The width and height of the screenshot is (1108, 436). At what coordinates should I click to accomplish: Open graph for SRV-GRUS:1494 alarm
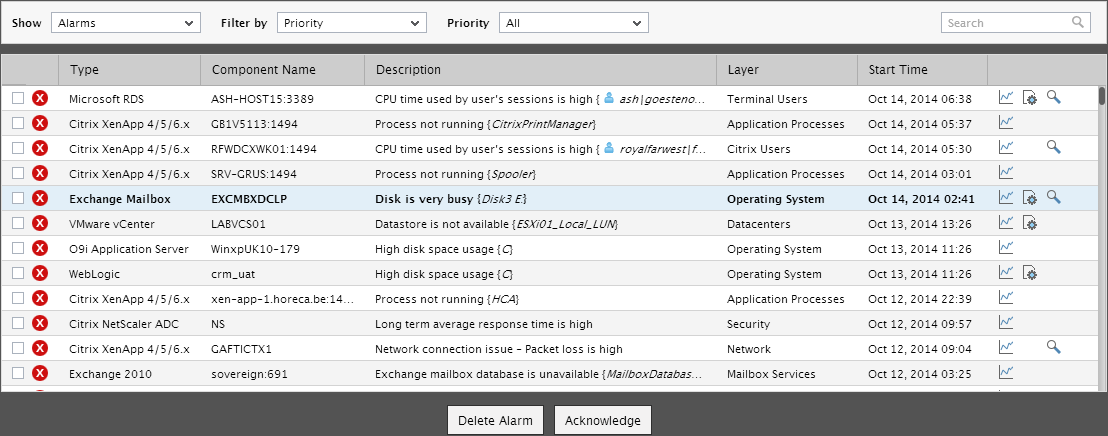coord(1006,172)
